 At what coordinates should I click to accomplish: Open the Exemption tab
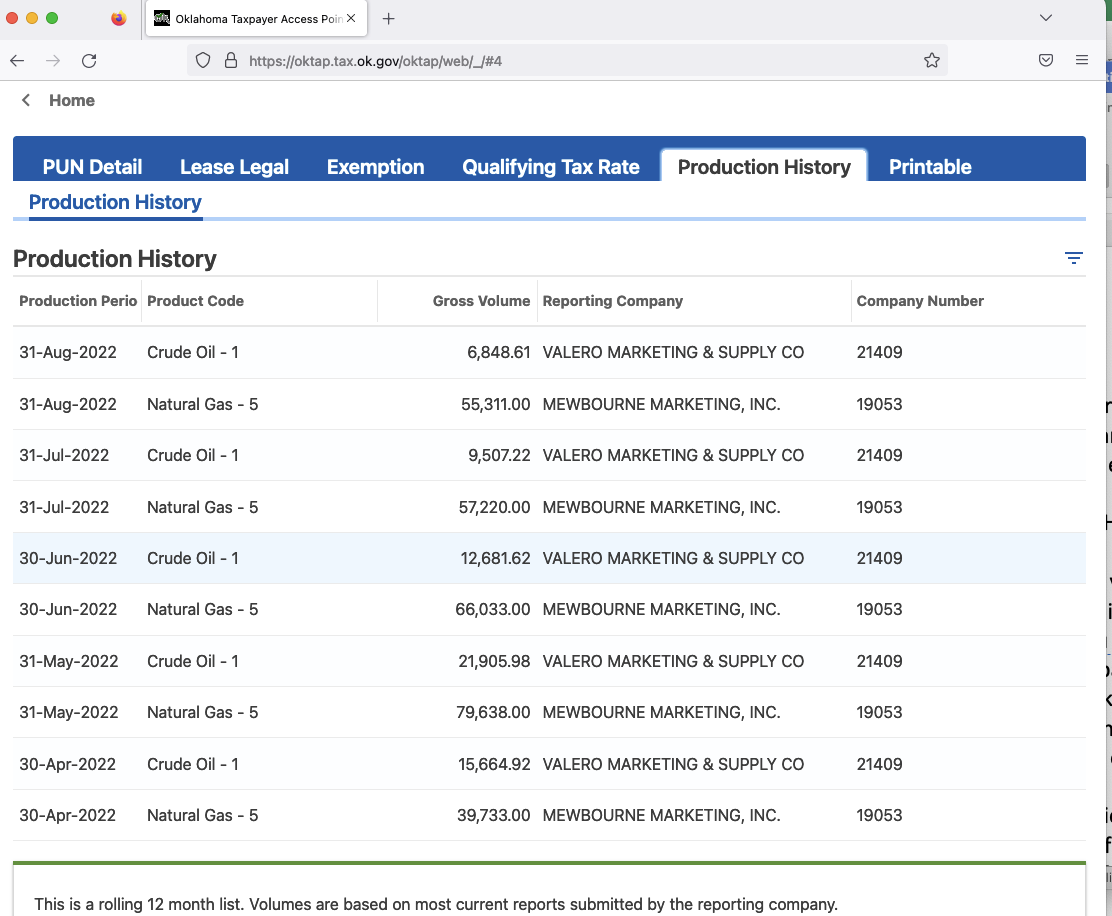tap(375, 167)
